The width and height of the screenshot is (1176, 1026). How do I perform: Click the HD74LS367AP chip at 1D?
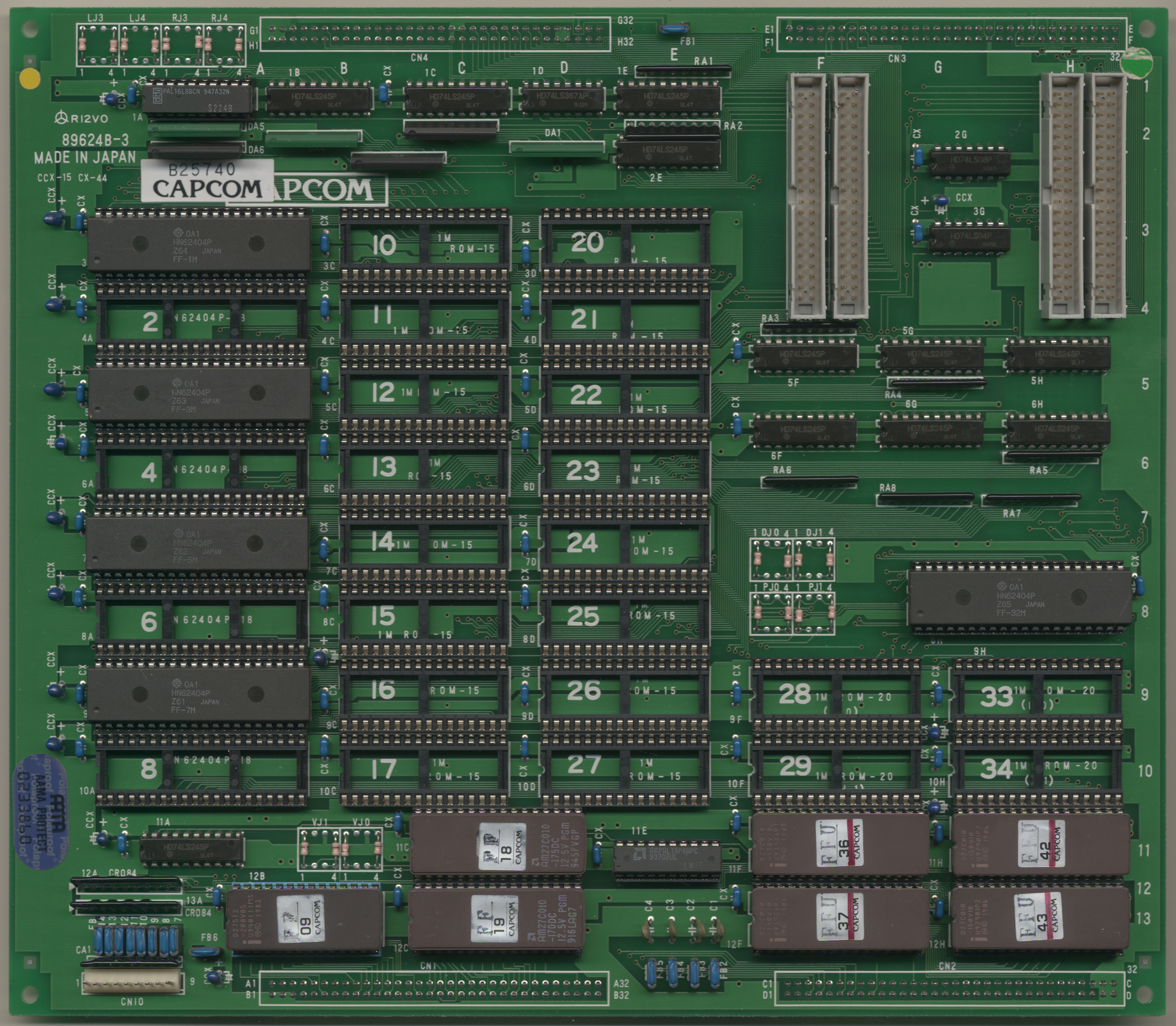coord(563,98)
